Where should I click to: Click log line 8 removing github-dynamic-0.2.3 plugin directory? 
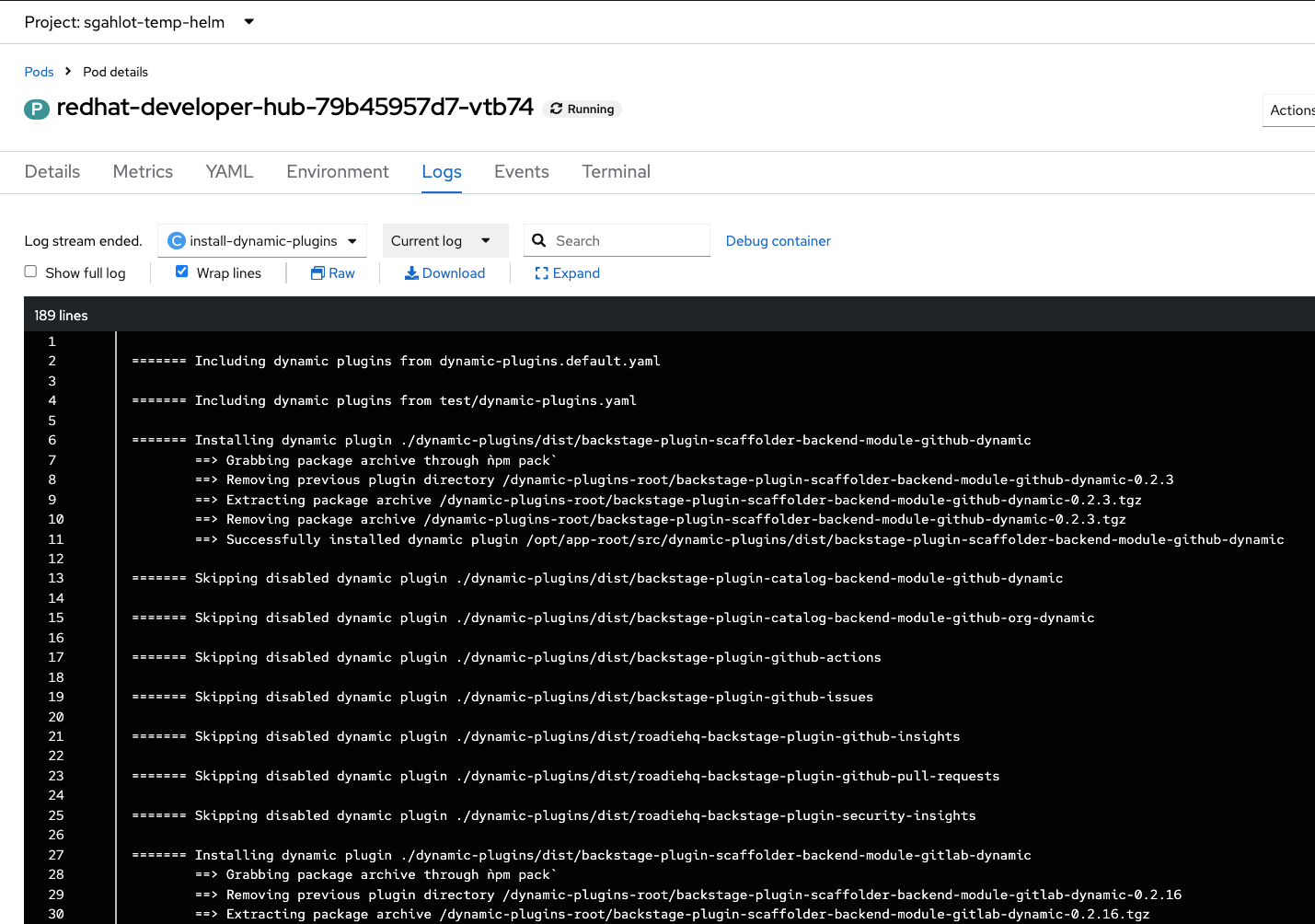[x=685, y=480]
